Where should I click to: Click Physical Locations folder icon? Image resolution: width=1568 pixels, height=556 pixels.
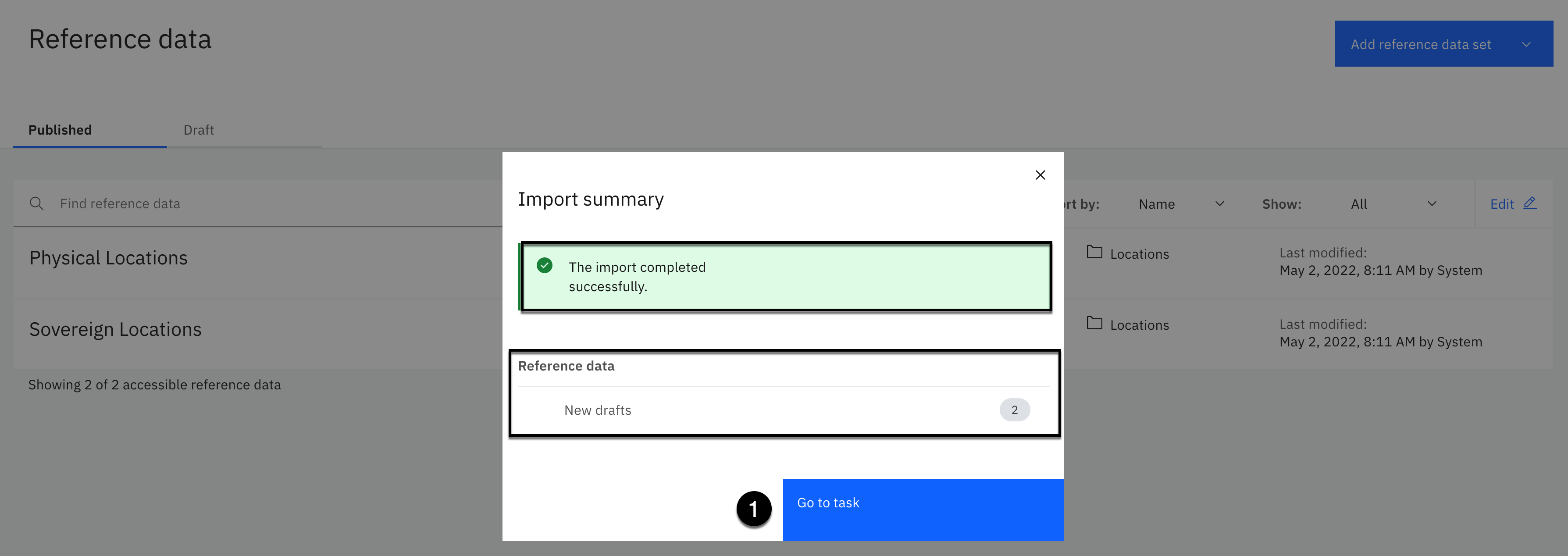pos(1094,252)
